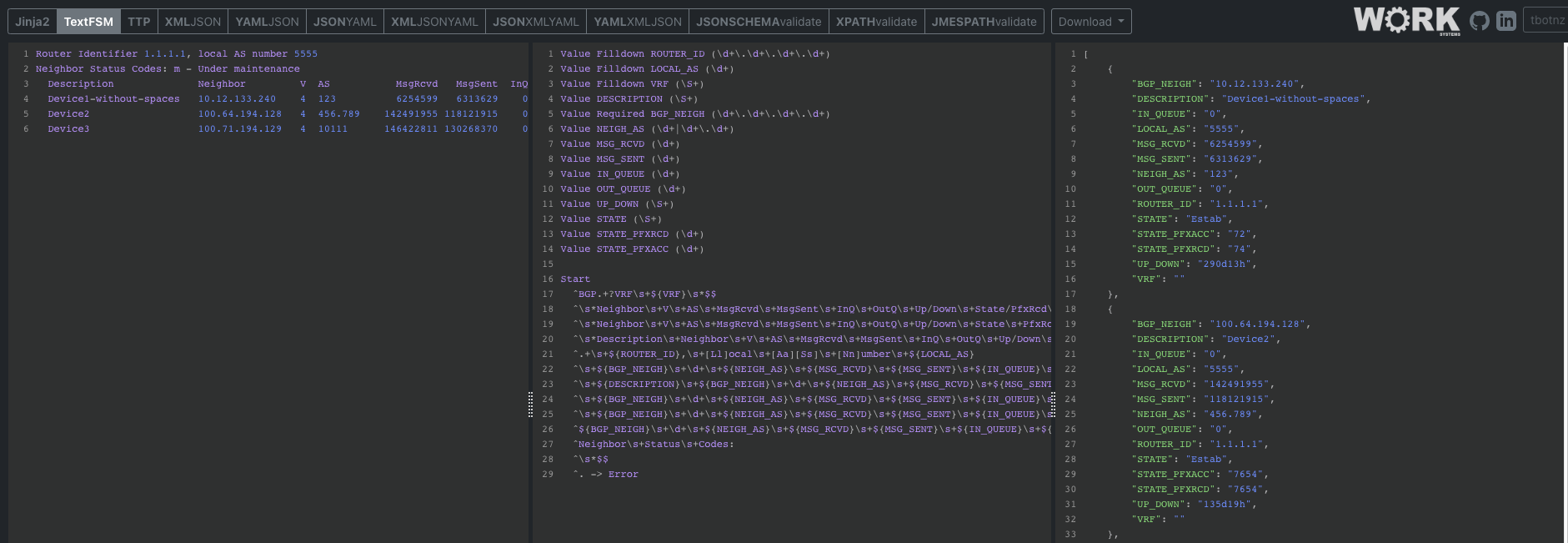Open the XPATHvalidate tab

[876, 22]
